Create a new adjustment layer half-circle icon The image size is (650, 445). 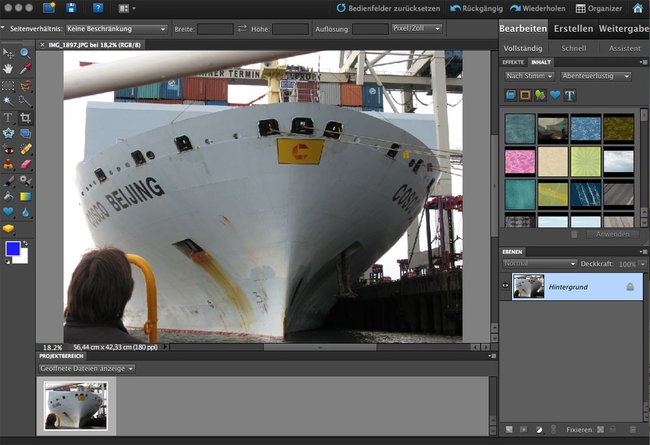[538, 430]
